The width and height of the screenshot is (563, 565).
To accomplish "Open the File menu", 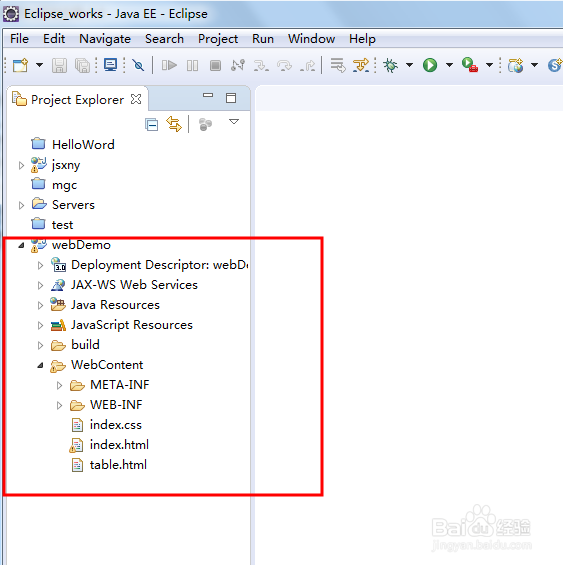I will 19,39.
